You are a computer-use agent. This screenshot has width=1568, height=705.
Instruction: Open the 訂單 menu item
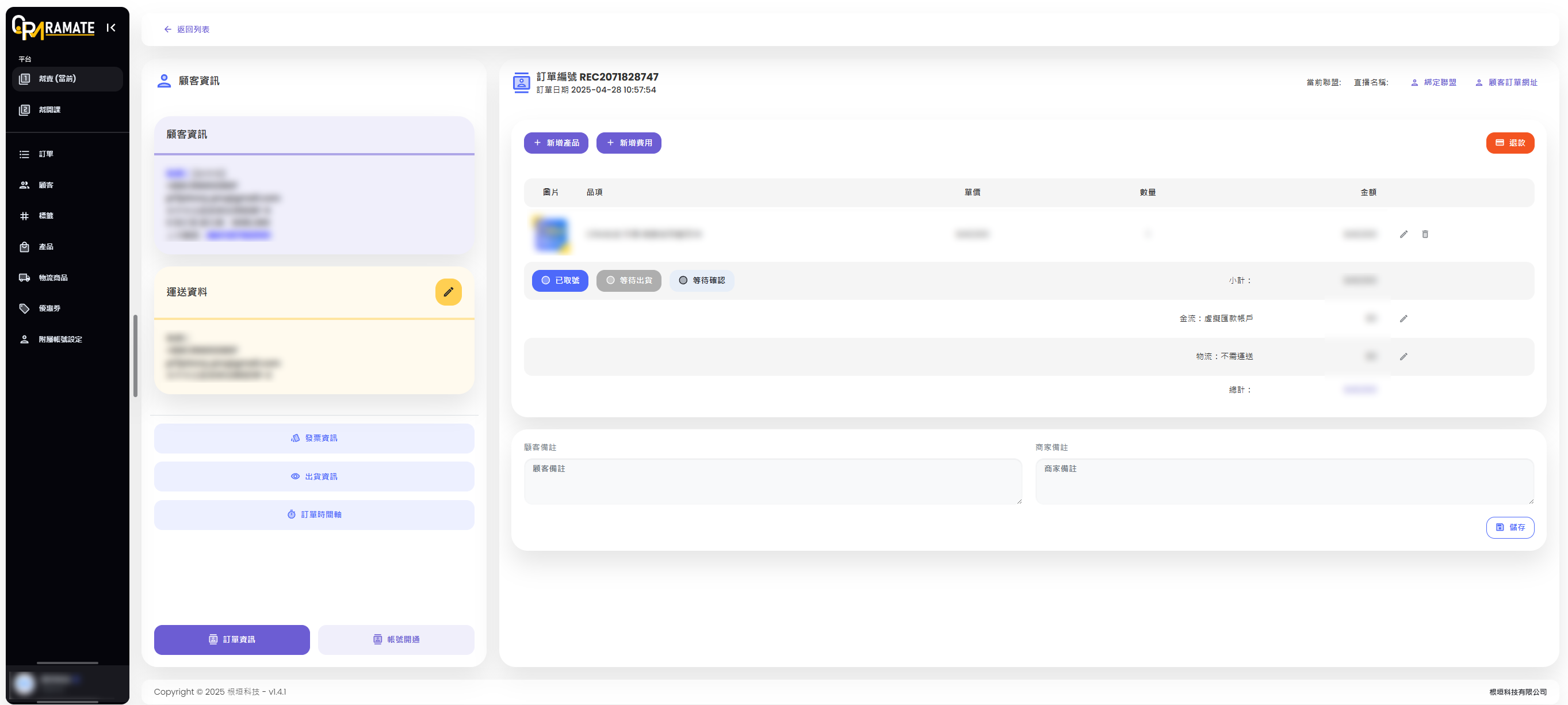pos(45,154)
